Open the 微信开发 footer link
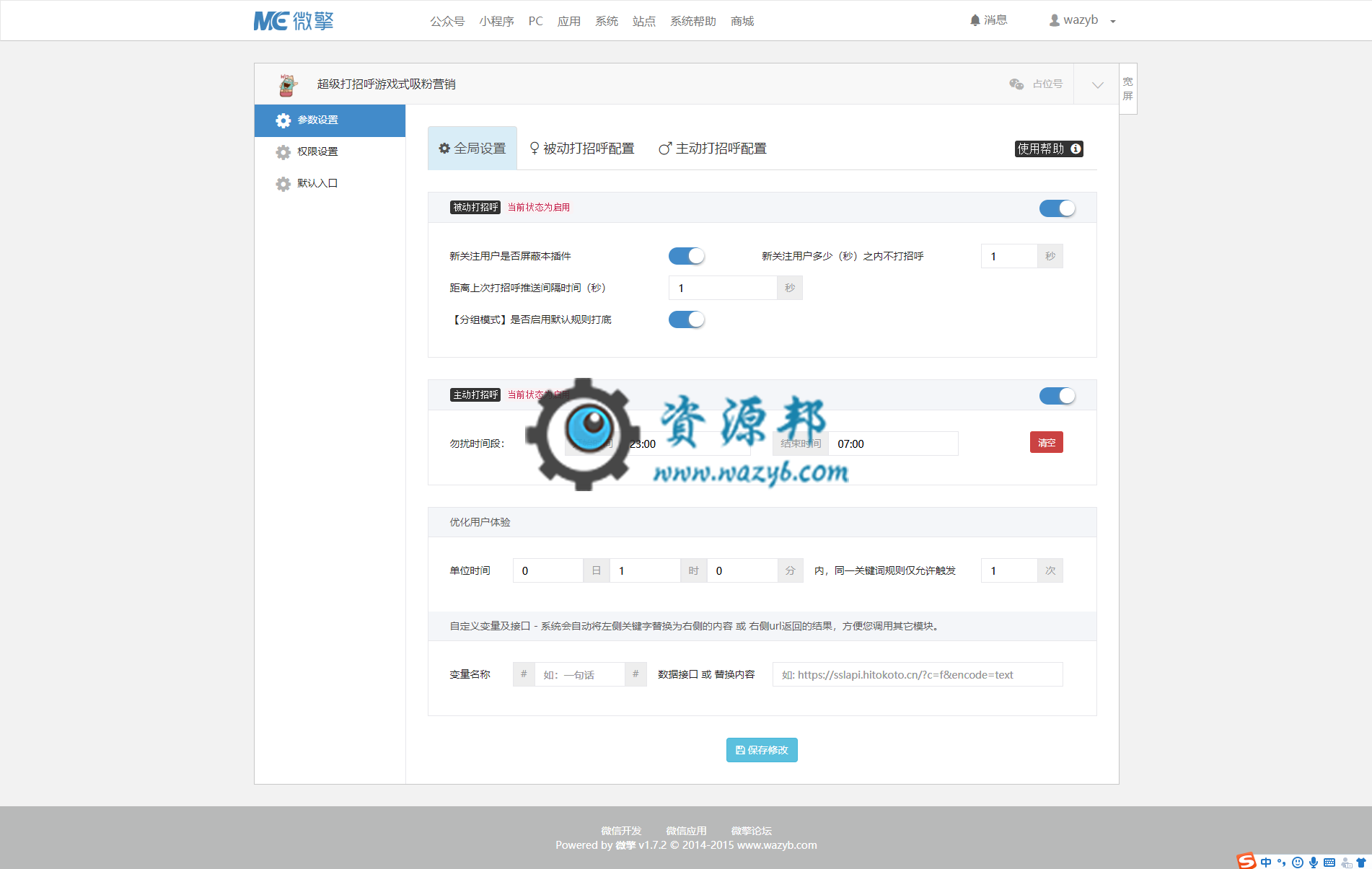Viewport: 1372px width, 869px height. pos(621,831)
